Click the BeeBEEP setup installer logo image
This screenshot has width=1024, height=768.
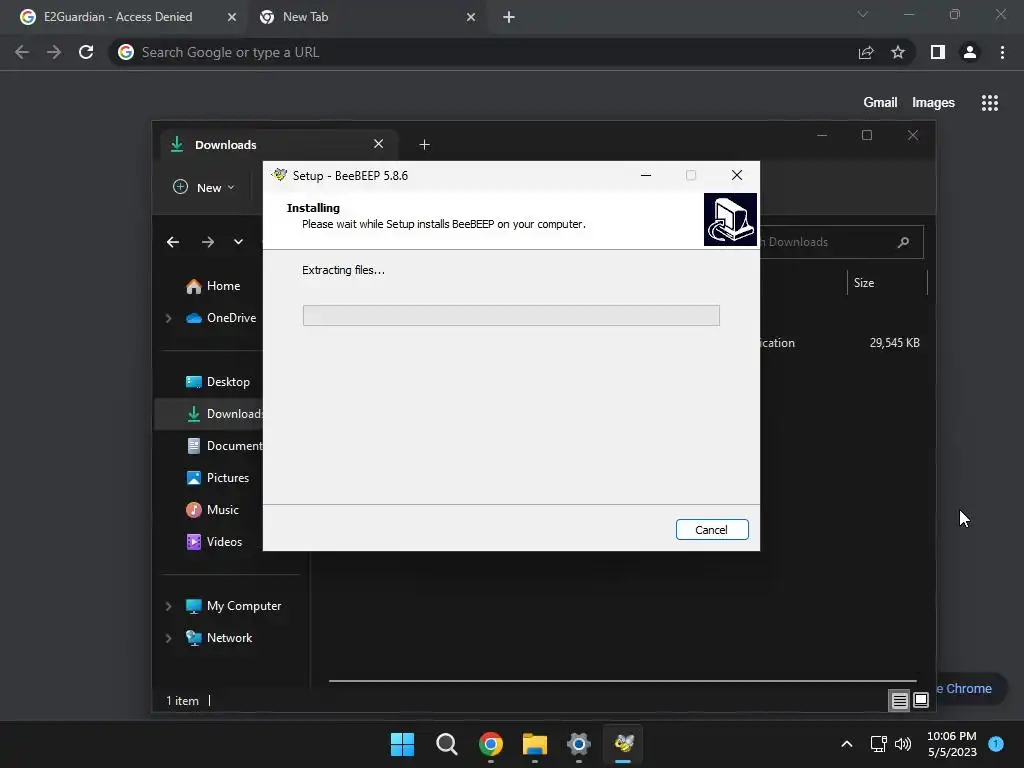[x=730, y=219]
